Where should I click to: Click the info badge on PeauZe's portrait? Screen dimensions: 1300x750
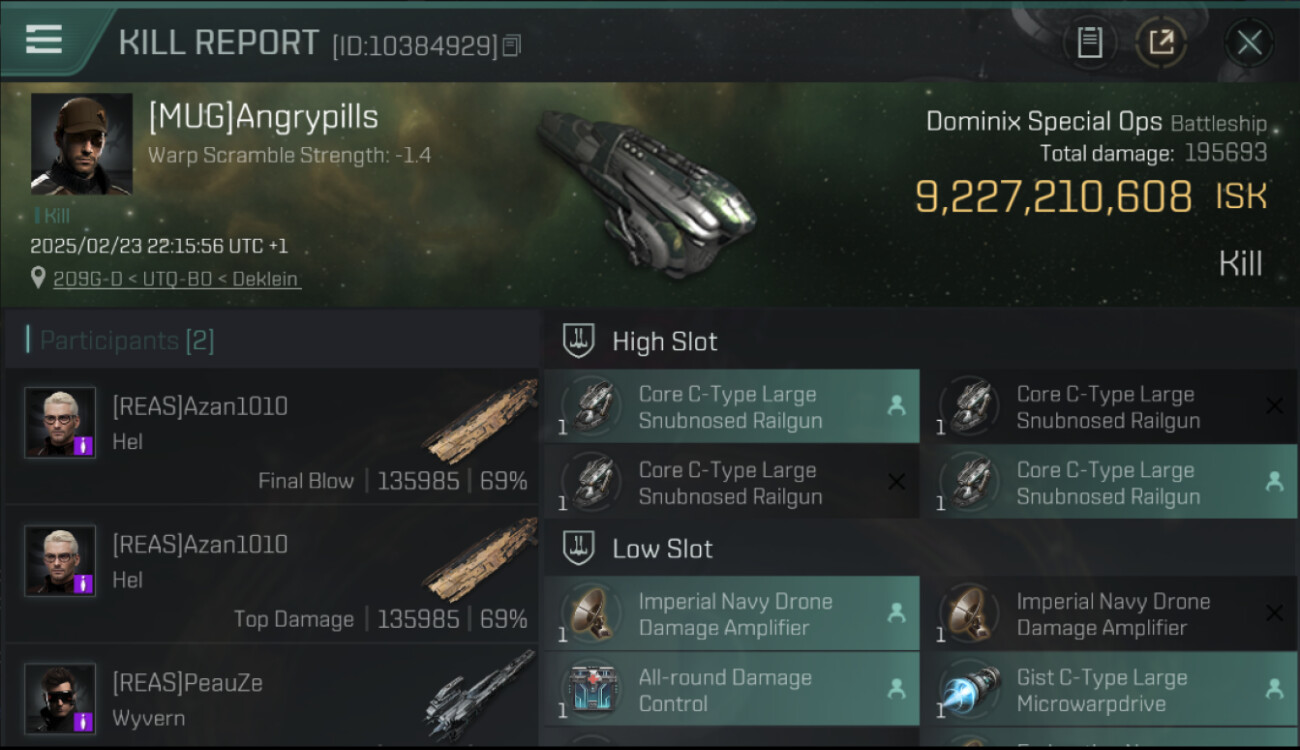(85, 721)
